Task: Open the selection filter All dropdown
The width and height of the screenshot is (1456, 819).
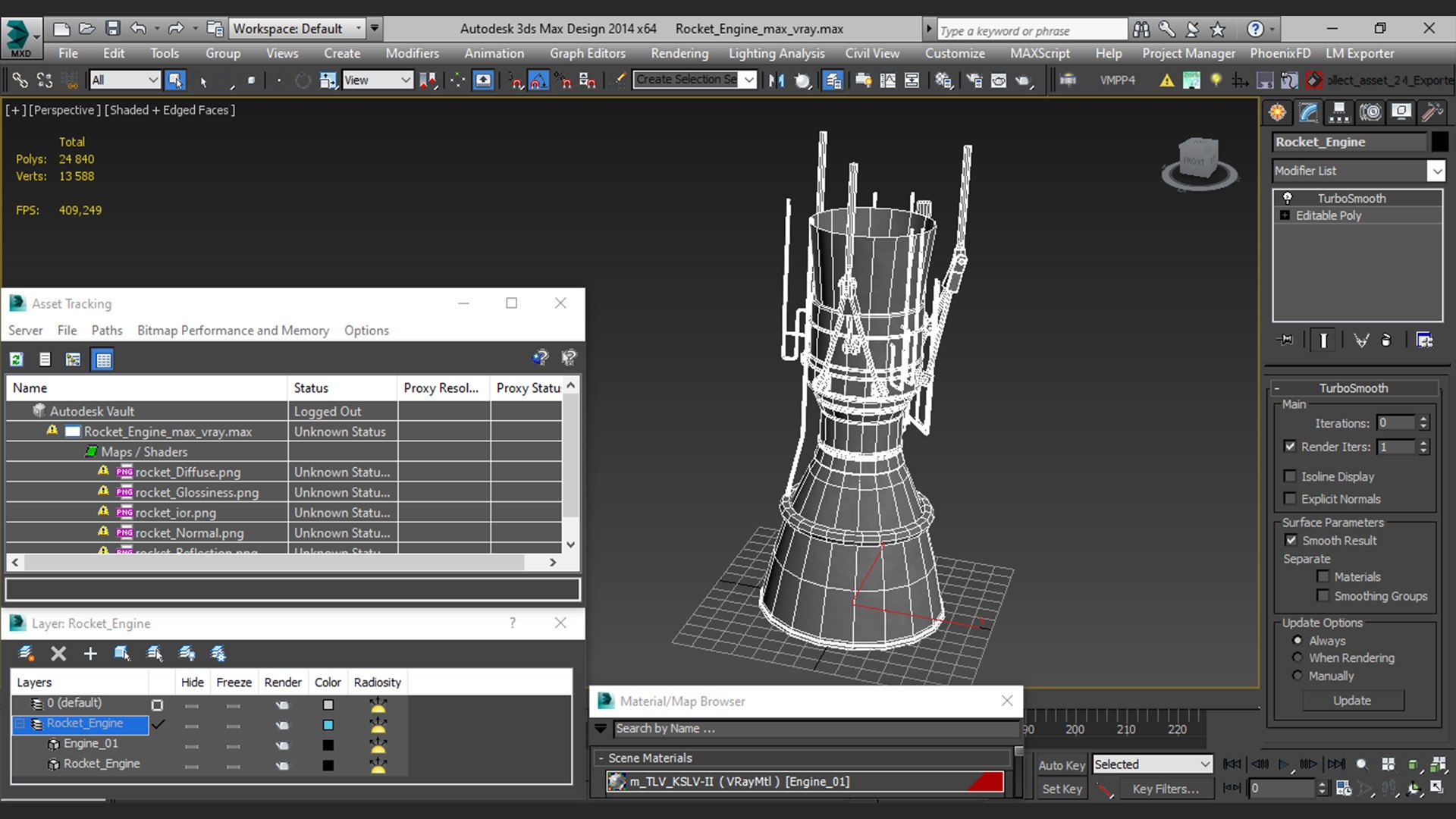Action: coord(124,80)
